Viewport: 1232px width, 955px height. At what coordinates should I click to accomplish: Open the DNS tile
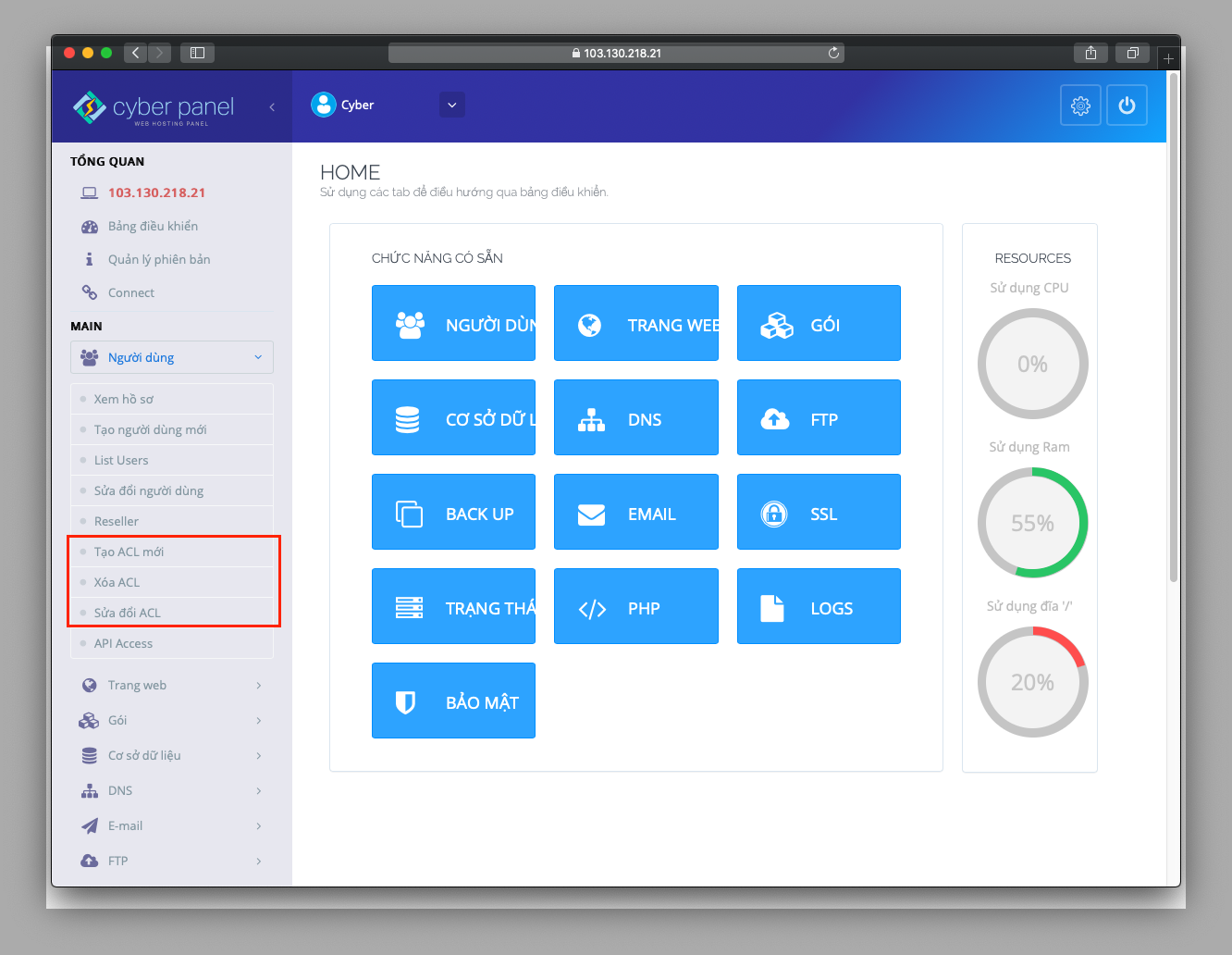(636, 417)
